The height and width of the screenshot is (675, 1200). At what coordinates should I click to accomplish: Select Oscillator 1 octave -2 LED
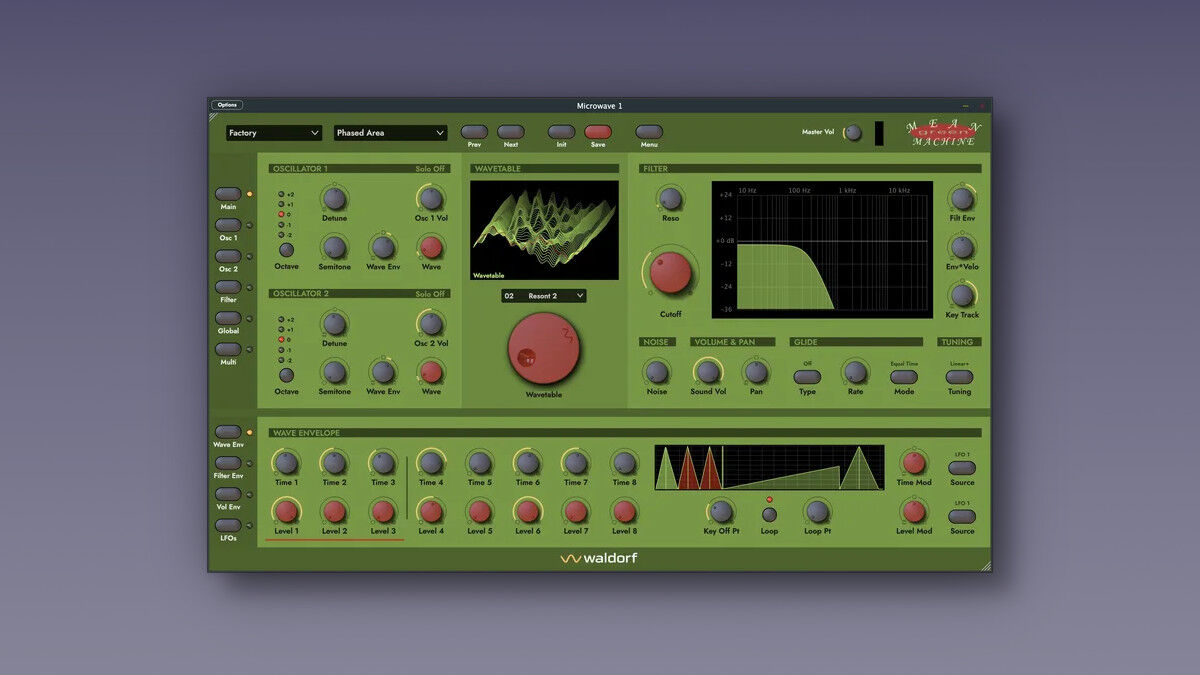[281, 235]
